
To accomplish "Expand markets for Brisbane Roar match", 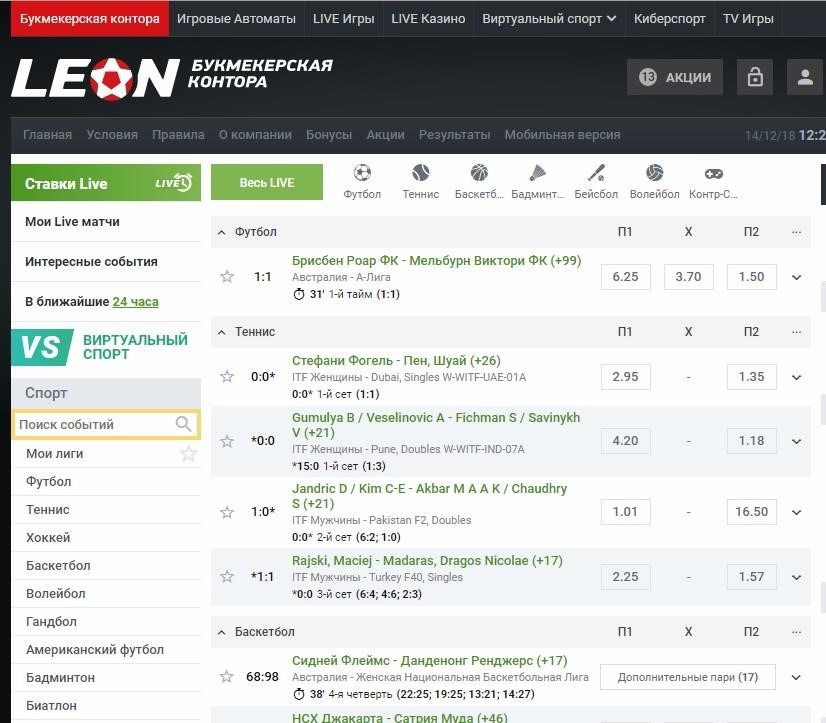I will click(796, 277).
